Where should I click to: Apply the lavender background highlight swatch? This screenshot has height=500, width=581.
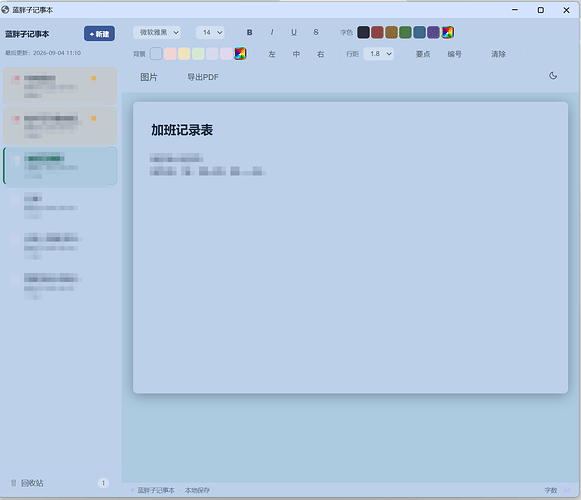(x=226, y=54)
